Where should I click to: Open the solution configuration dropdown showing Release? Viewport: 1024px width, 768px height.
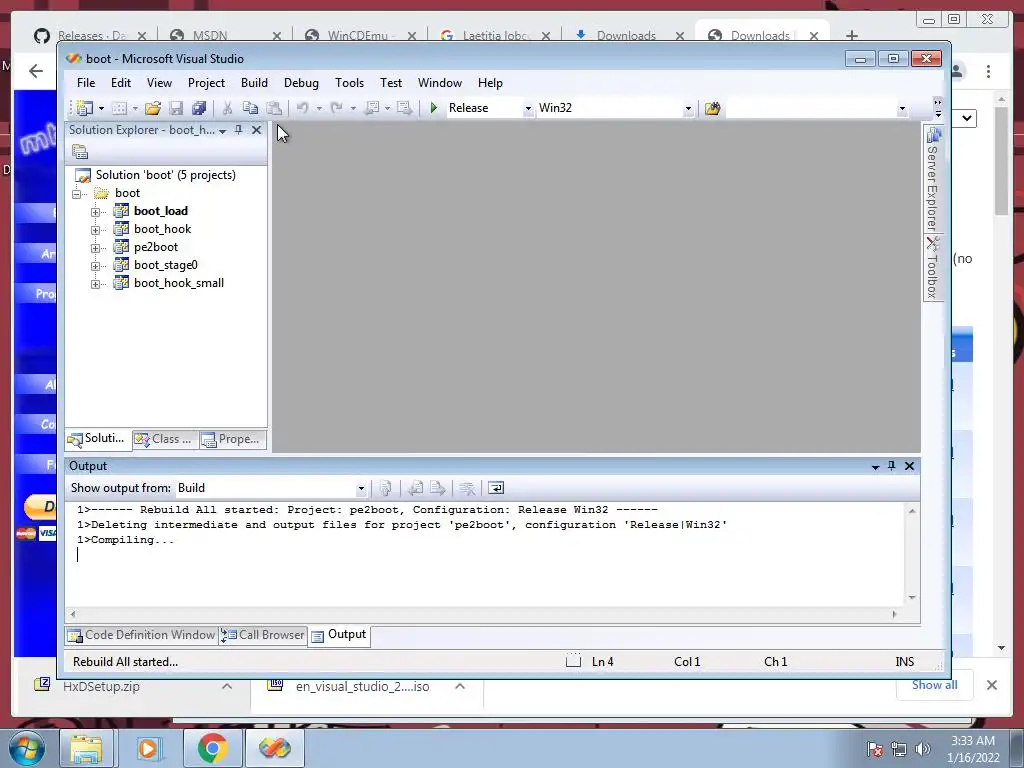pos(528,108)
